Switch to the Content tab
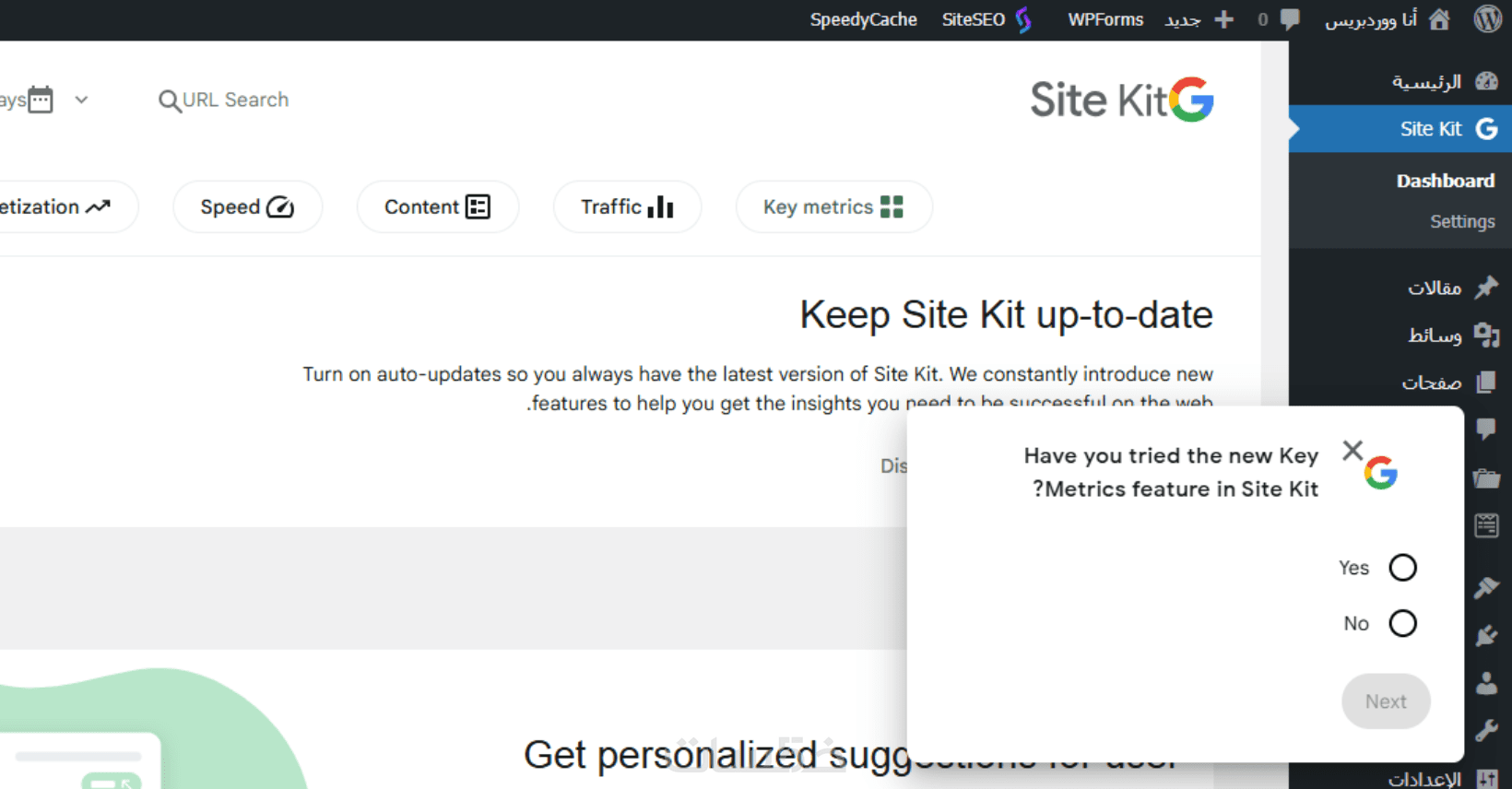 point(437,206)
